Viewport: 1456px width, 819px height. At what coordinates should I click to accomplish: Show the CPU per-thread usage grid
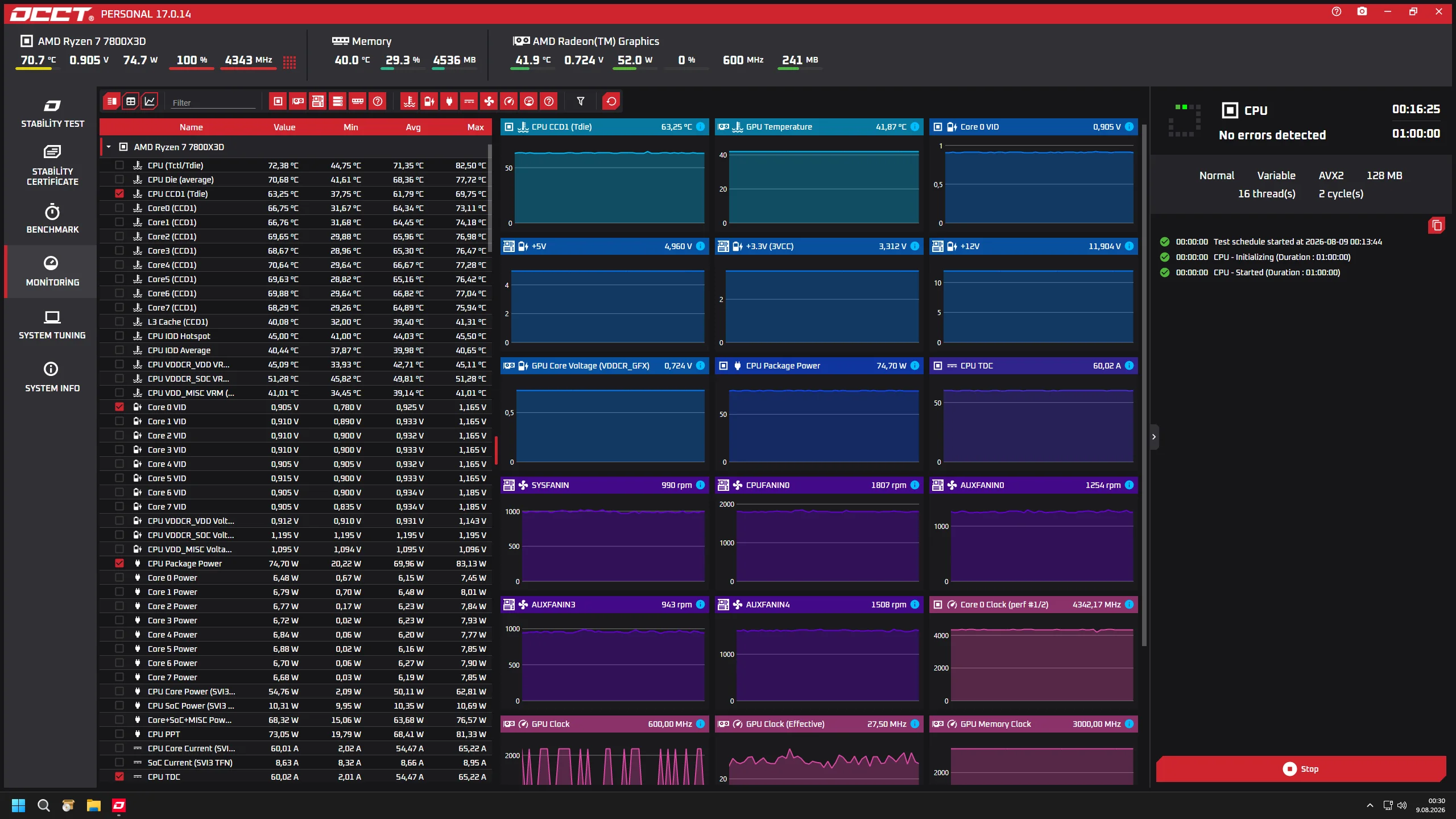coord(289,62)
